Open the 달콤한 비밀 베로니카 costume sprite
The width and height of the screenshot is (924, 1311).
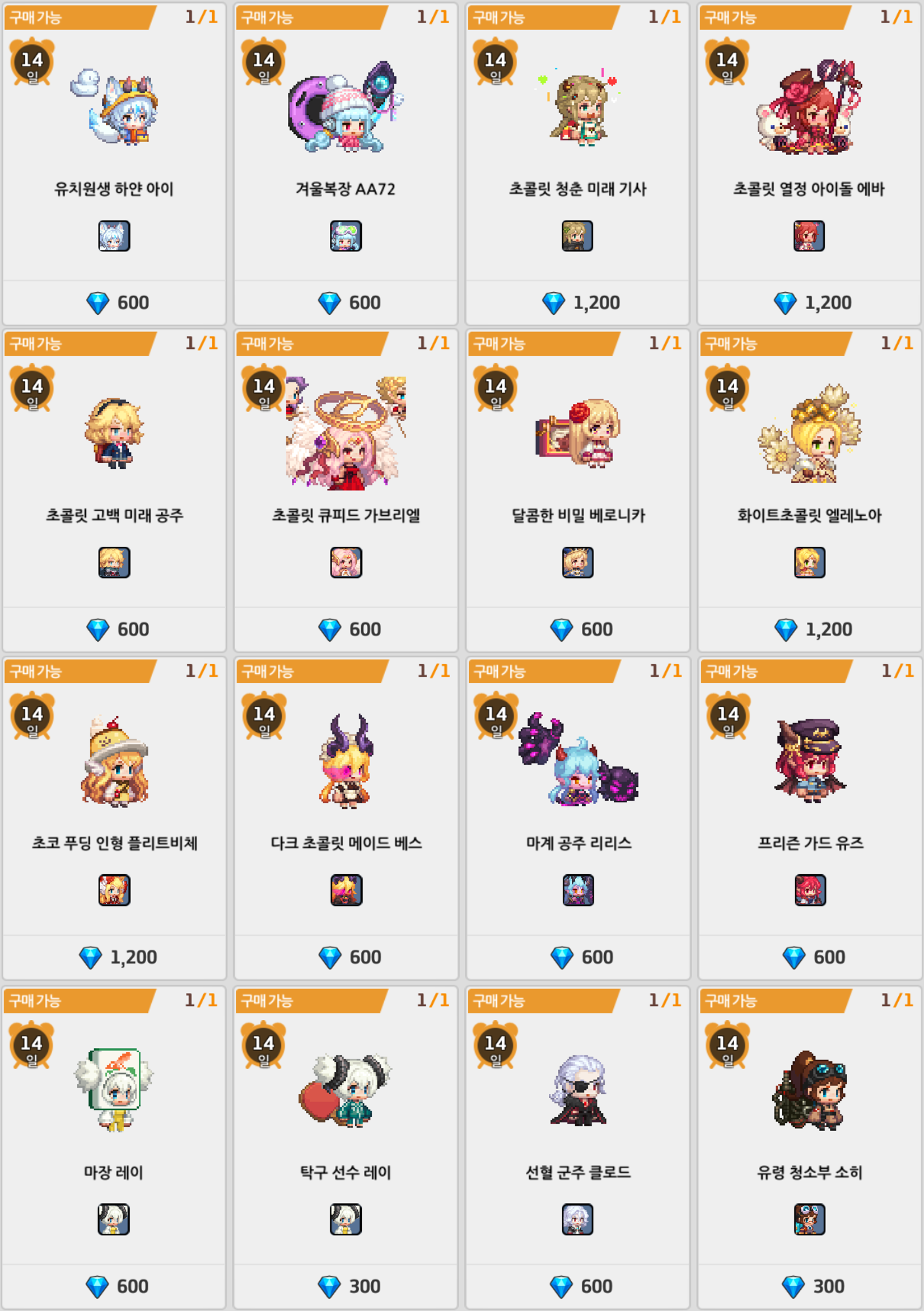tap(578, 433)
